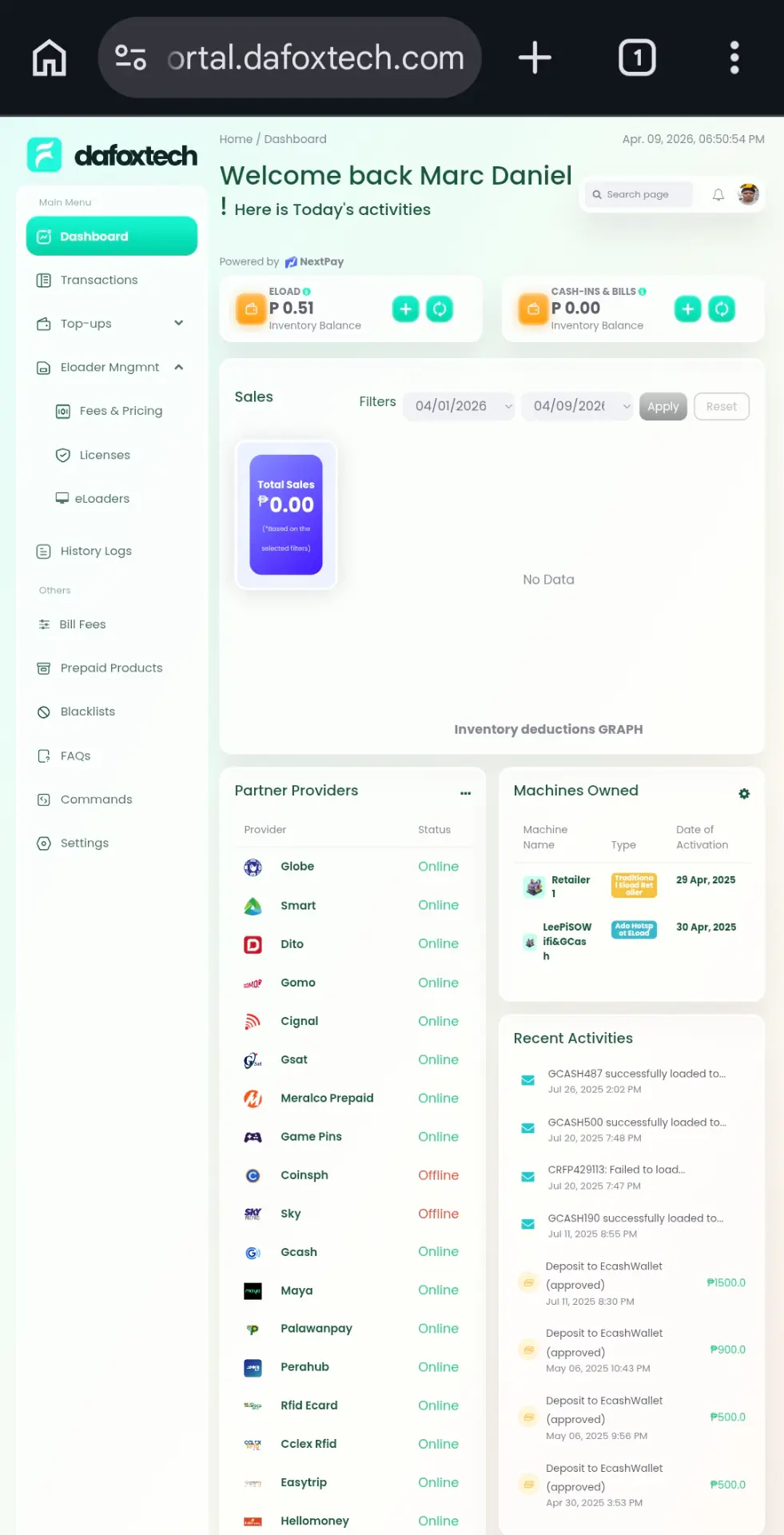Refresh the ELOAD inventory balance

click(x=440, y=309)
